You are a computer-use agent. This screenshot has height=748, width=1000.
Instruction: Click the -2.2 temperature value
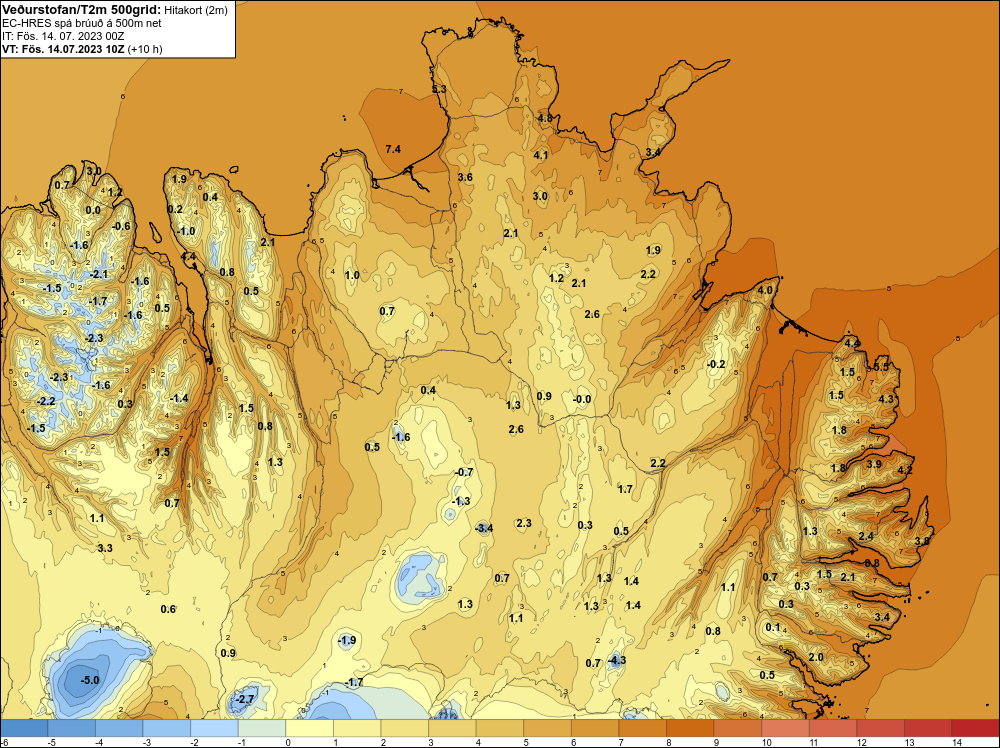coord(45,401)
